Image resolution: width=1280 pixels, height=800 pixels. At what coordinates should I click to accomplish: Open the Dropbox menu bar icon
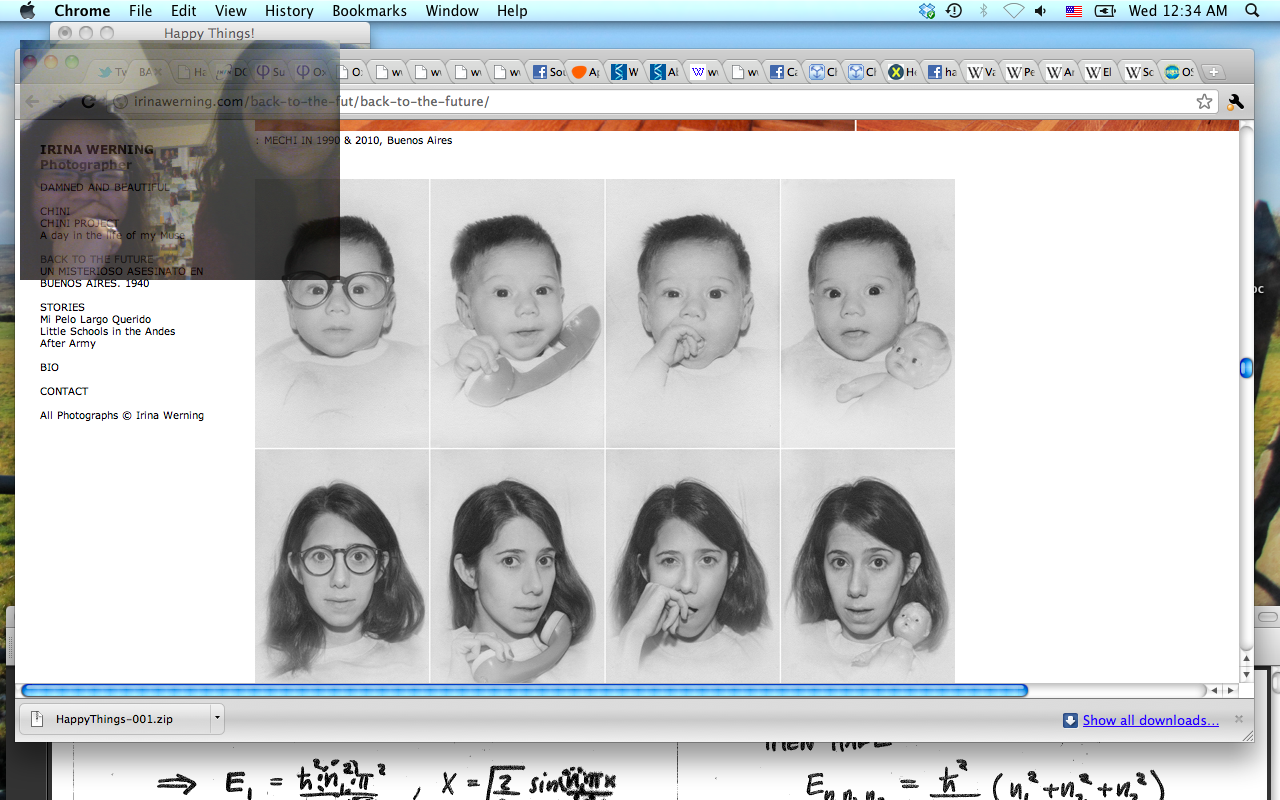927,11
